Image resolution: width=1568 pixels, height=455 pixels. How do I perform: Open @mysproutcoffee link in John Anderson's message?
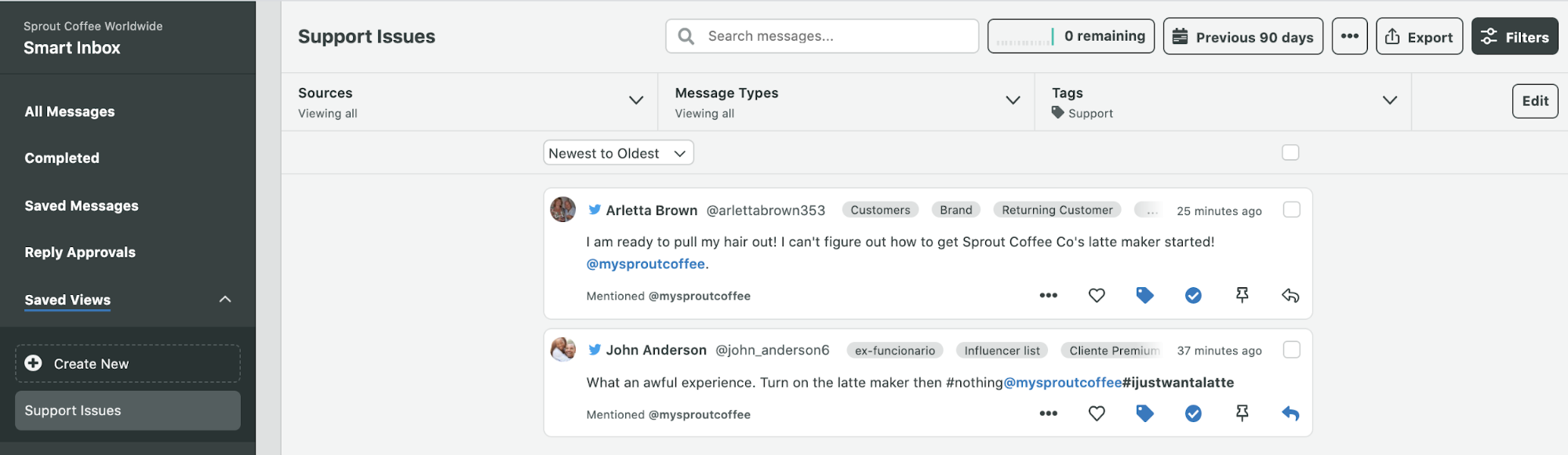(1063, 383)
